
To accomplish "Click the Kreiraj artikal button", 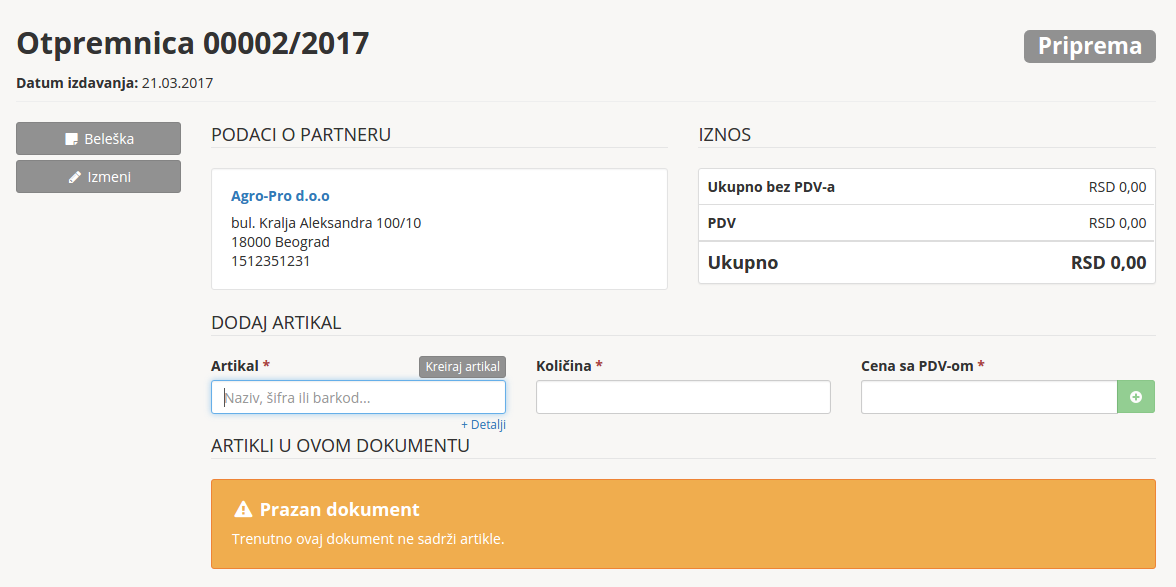I will click(x=462, y=367).
